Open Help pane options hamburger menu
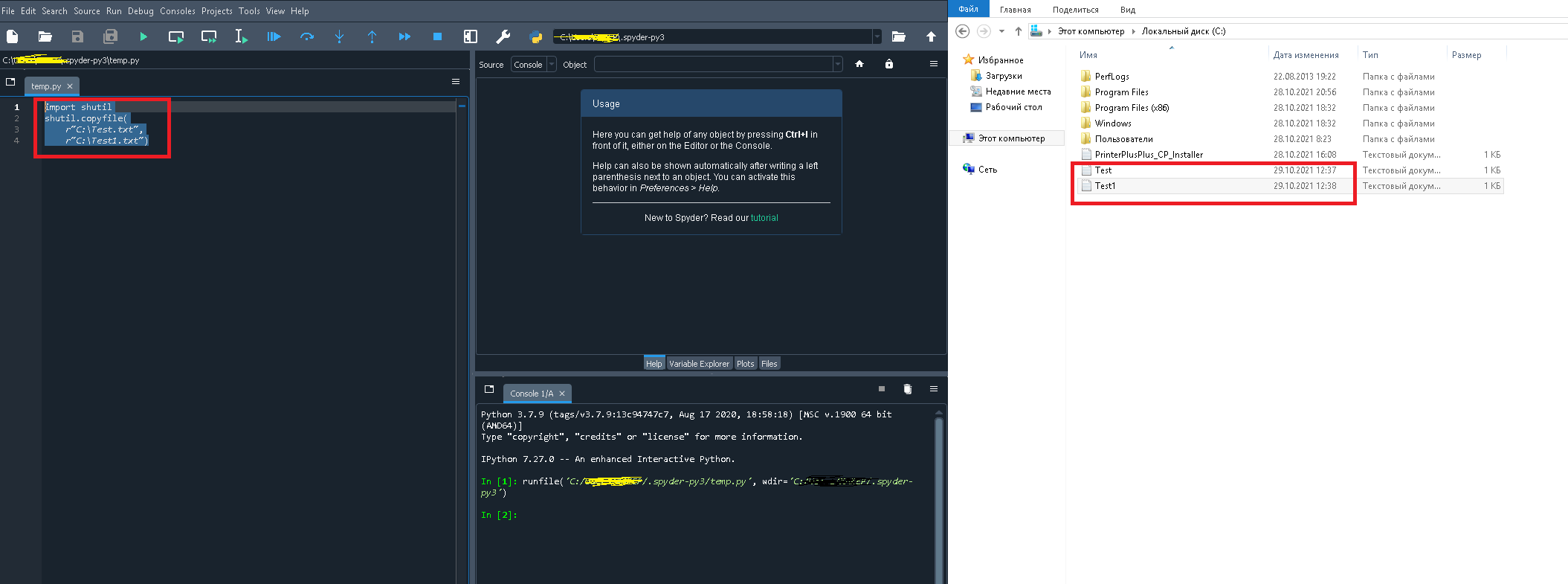Image resolution: width=1568 pixels, height=584 pixels. click(x=934, y=64)
